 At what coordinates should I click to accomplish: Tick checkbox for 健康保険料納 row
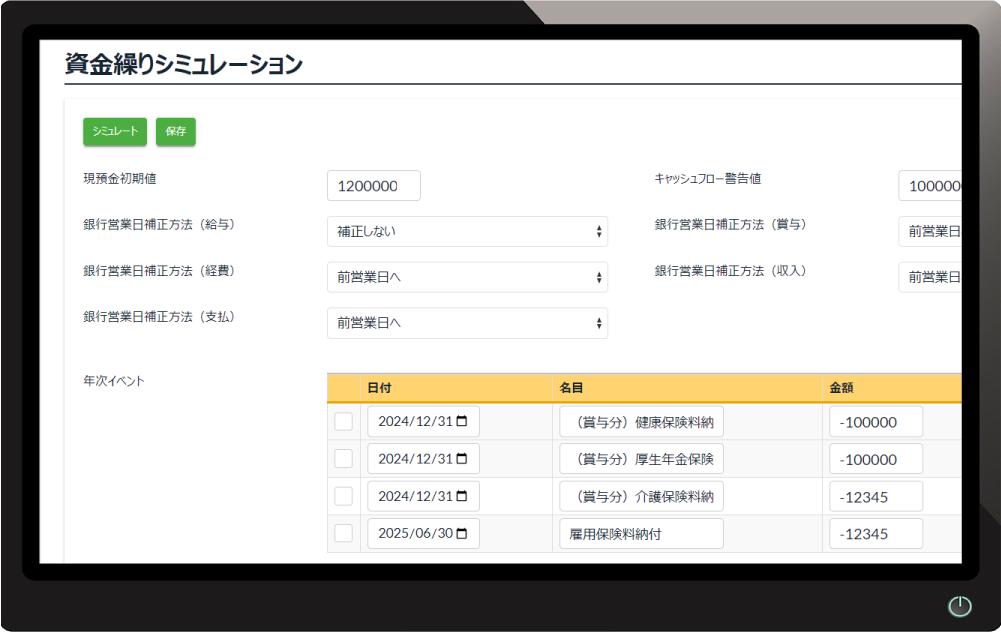click(x=343, y=422)
